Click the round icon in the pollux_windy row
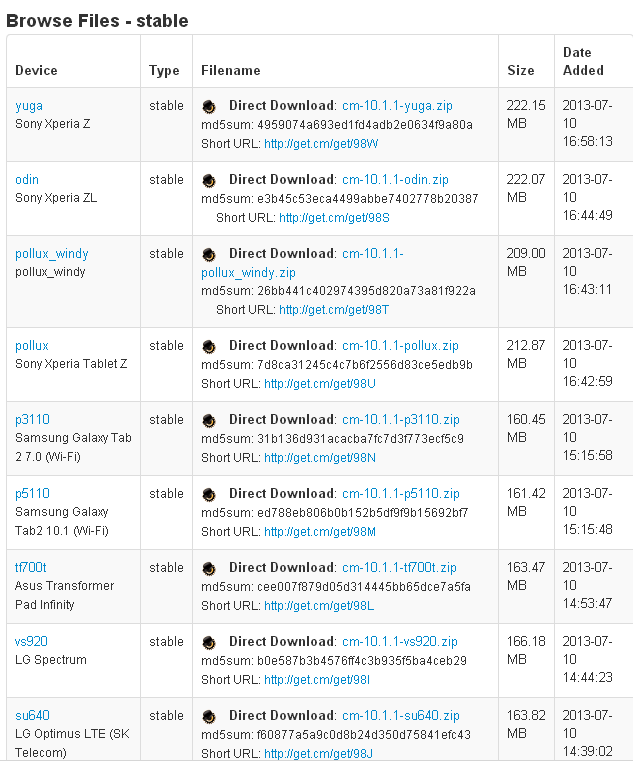 point(209,254)
